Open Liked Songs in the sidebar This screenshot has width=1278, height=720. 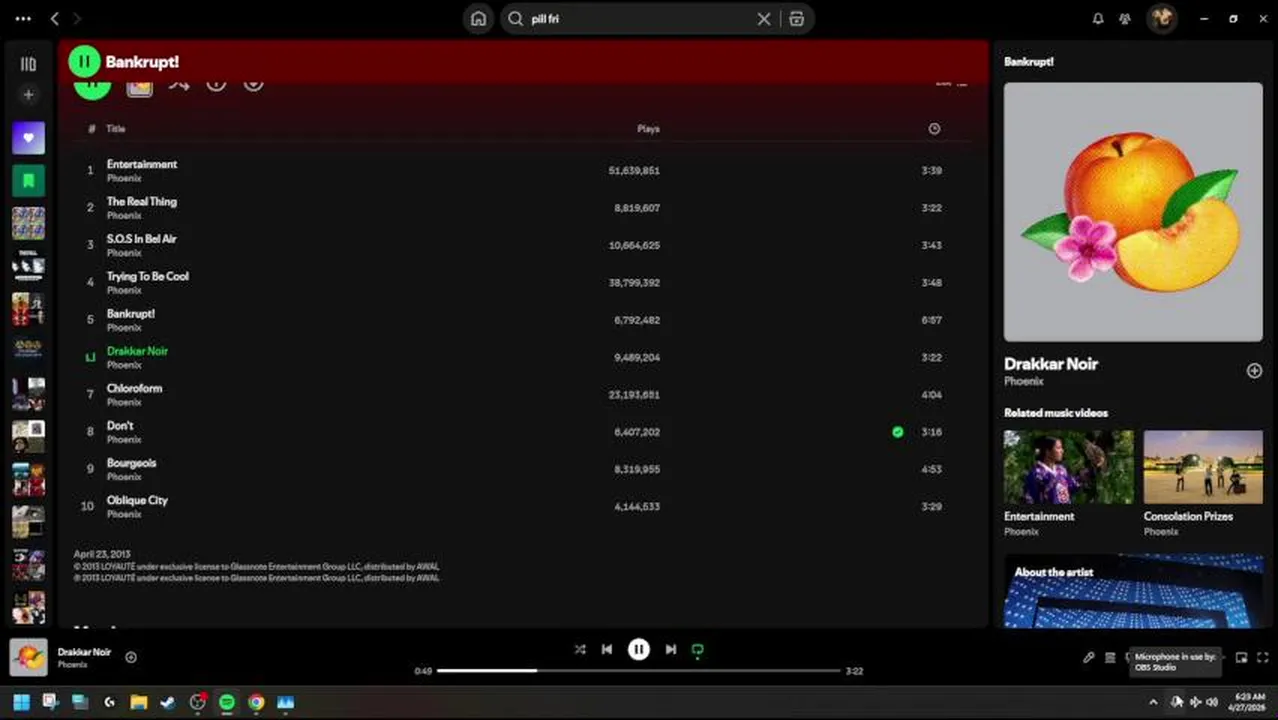click(x=28, y=138)
